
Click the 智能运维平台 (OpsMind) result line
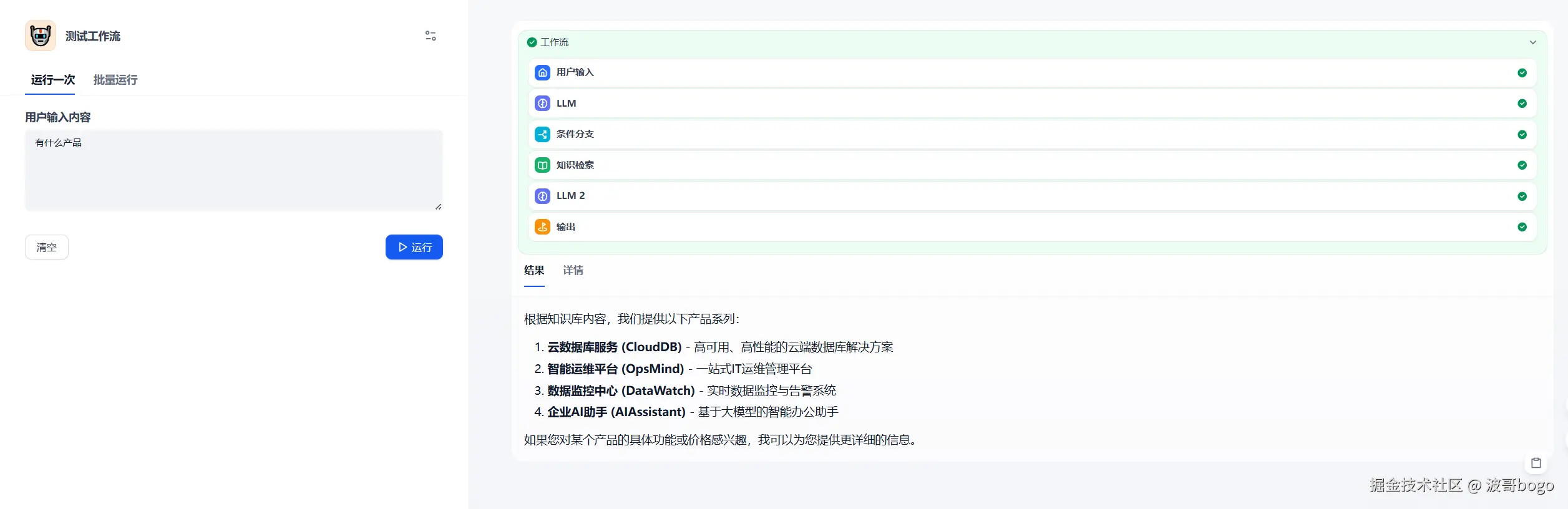pyautogui.click(x=679, y=369)
